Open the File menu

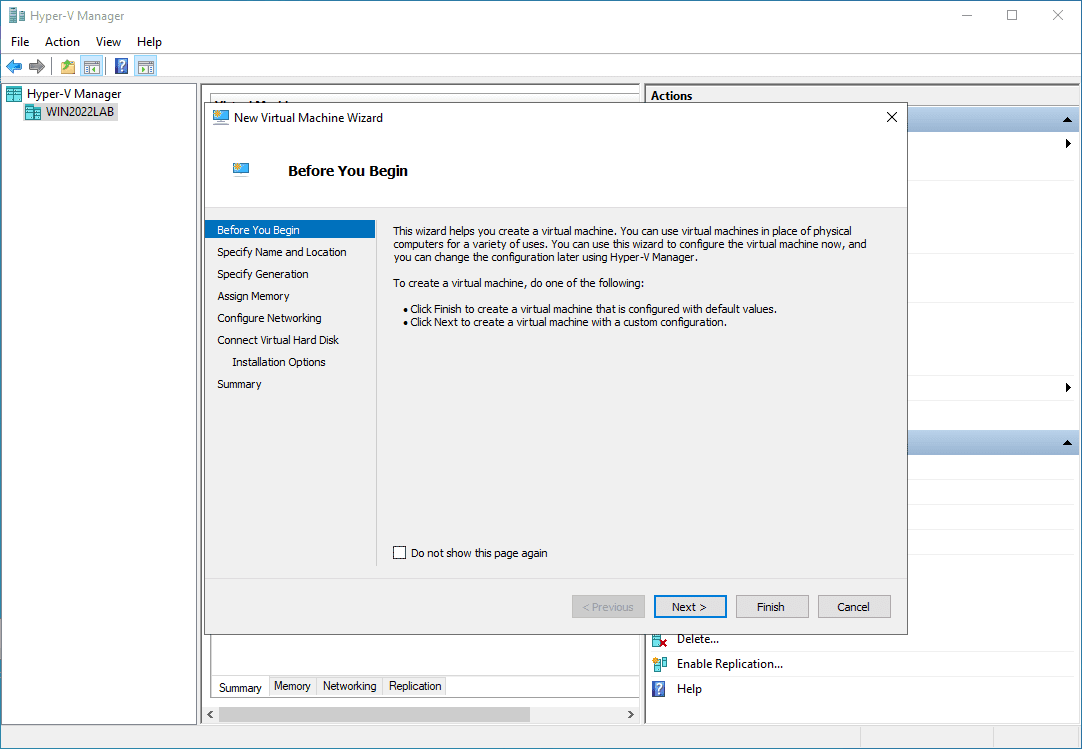pos(20,42)
